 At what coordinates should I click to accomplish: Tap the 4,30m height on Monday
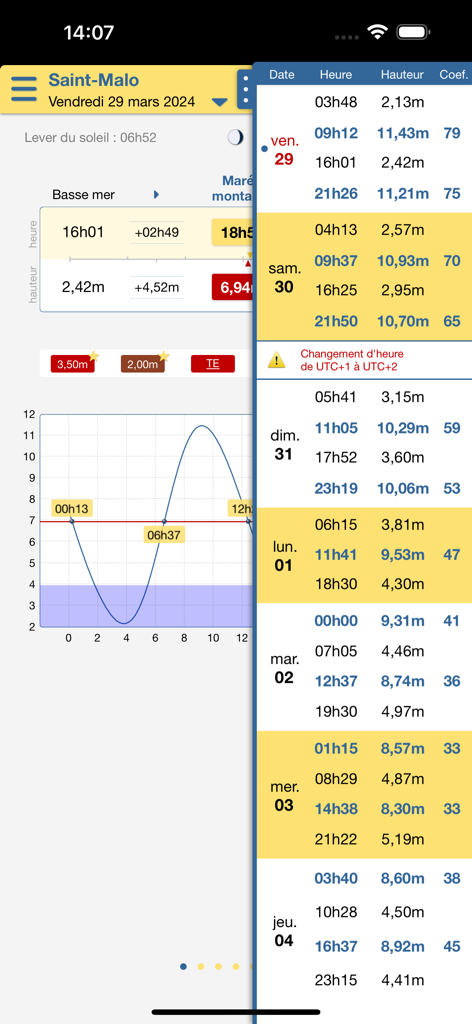coord(402,583)
